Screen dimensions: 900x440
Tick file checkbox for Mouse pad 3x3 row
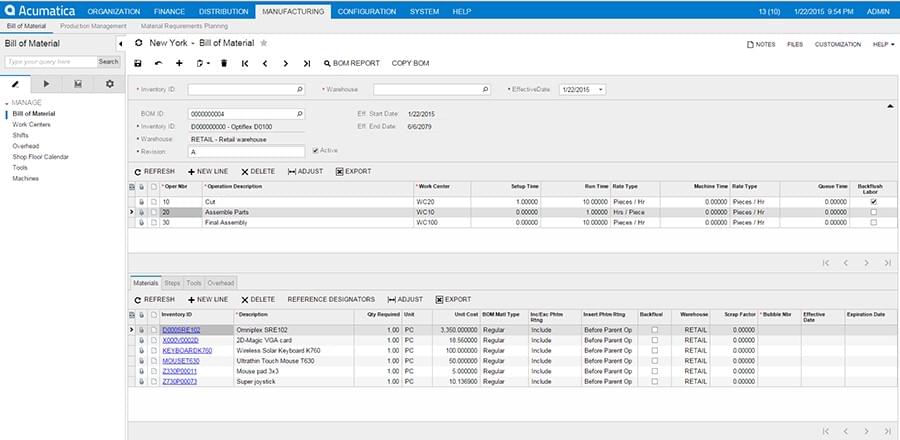(154, 371)
